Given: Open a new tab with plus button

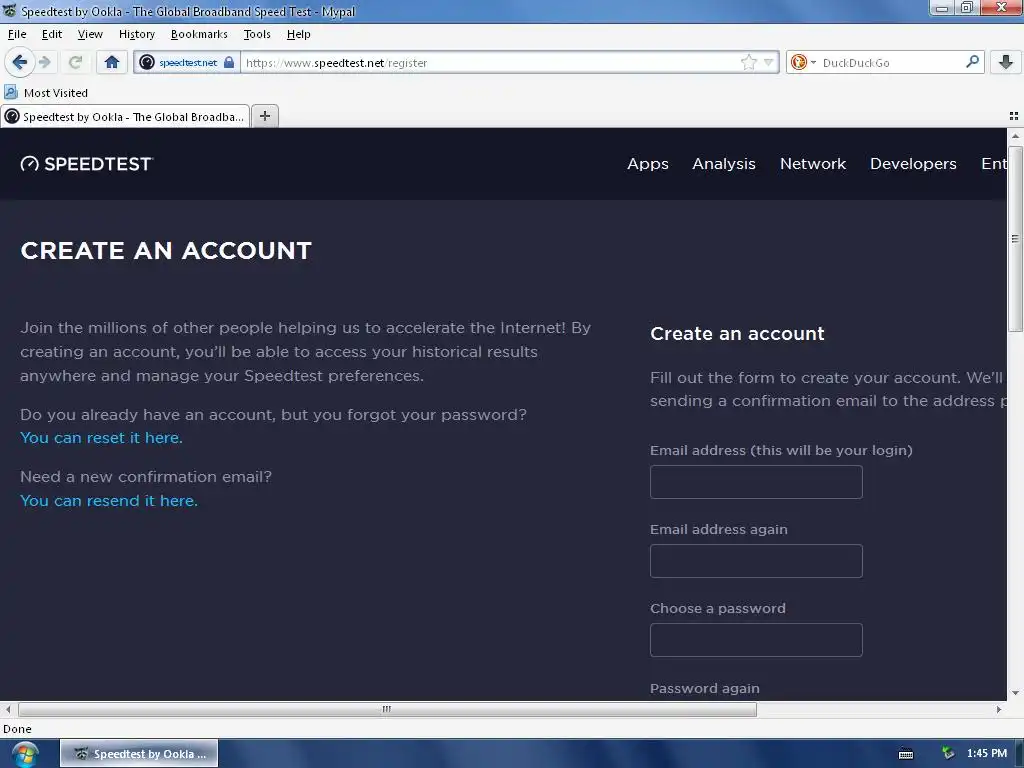Looking at the screenshot, I should coord(264,116).
